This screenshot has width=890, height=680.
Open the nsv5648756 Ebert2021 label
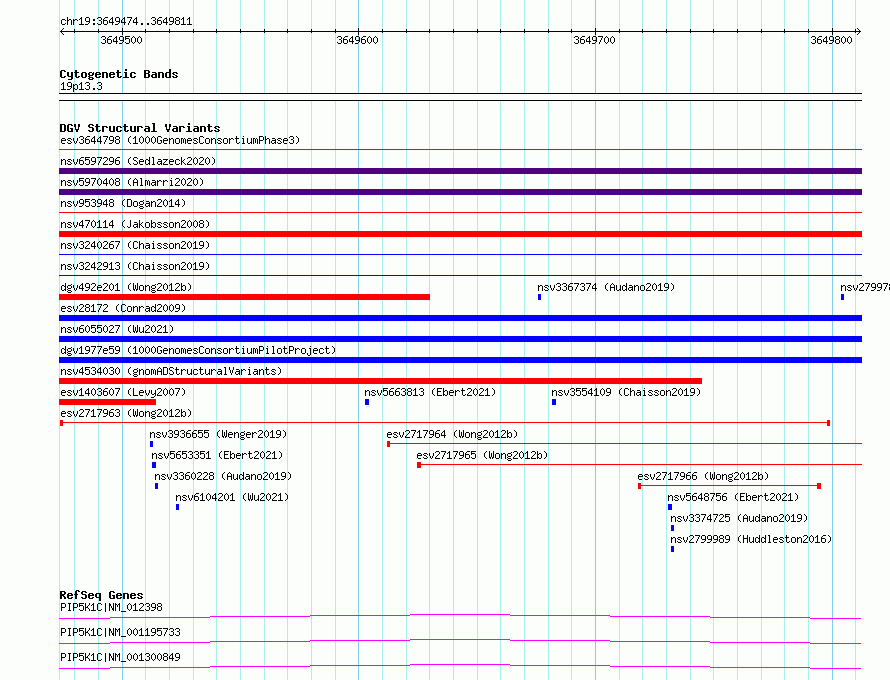(x=733, y=497)
